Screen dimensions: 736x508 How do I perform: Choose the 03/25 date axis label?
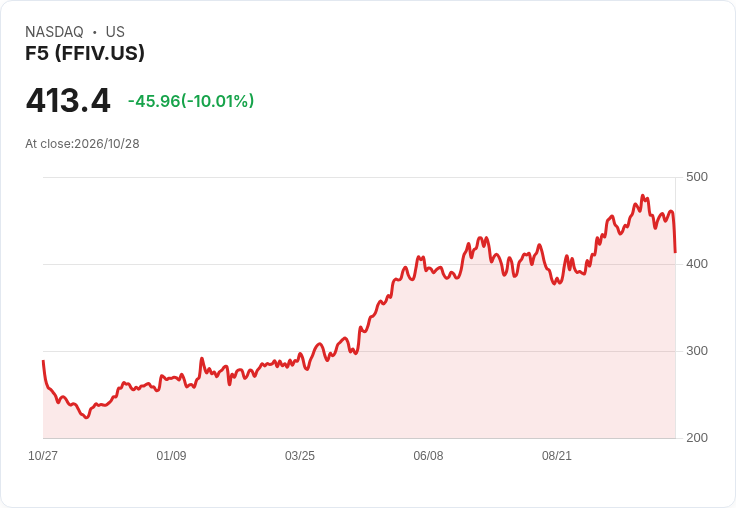click(300, 455)
